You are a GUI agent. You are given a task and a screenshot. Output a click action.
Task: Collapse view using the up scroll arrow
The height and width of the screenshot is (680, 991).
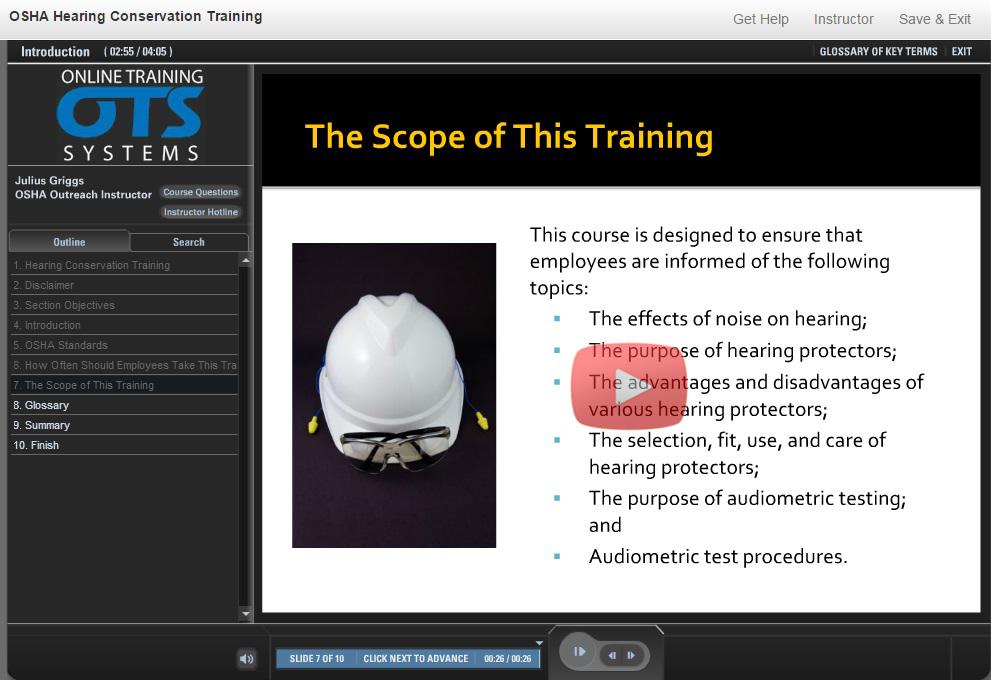pyautogui.click(x=245, y=260)
